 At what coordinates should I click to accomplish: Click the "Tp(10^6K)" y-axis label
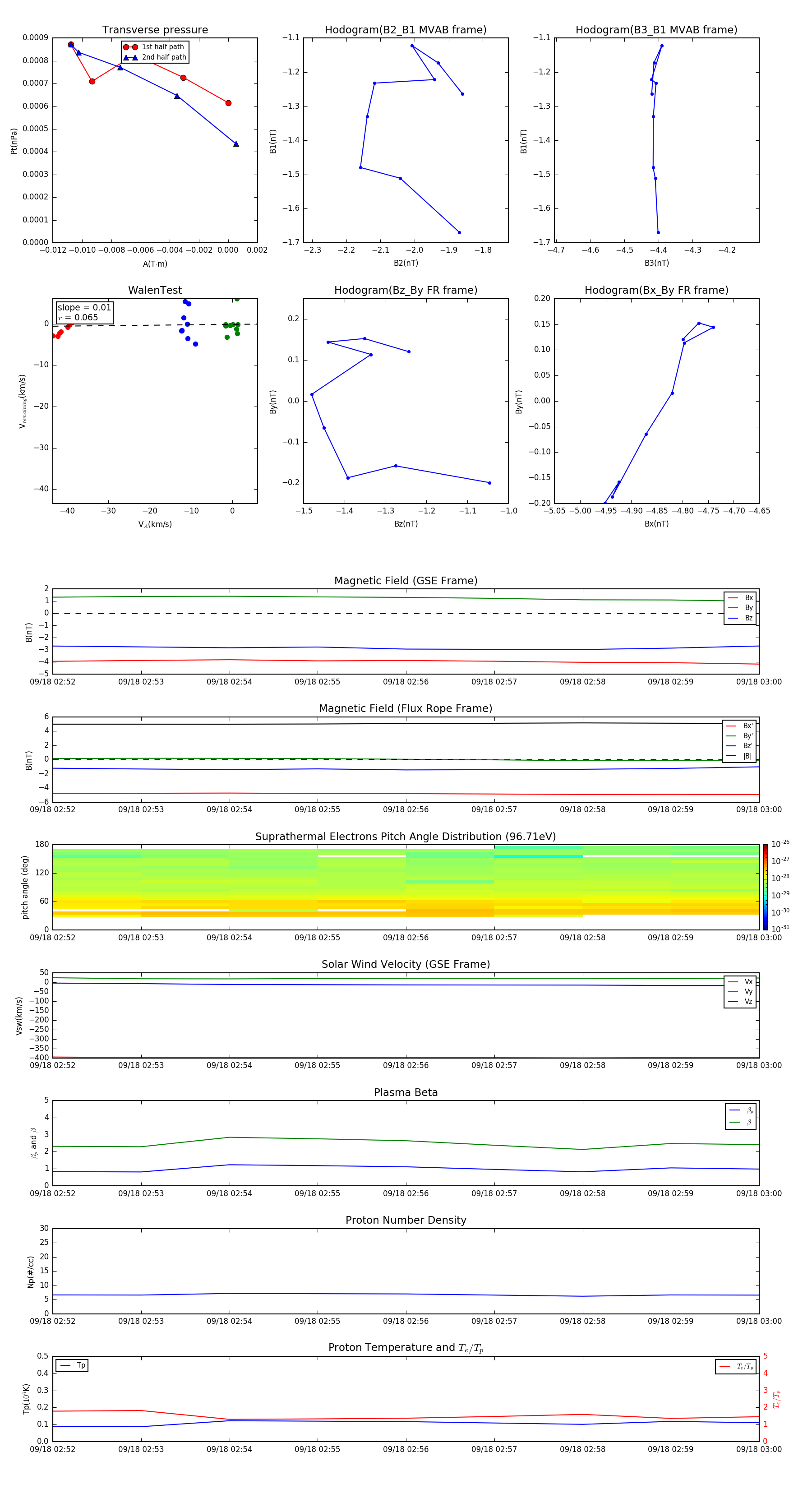coord(26,1399)
